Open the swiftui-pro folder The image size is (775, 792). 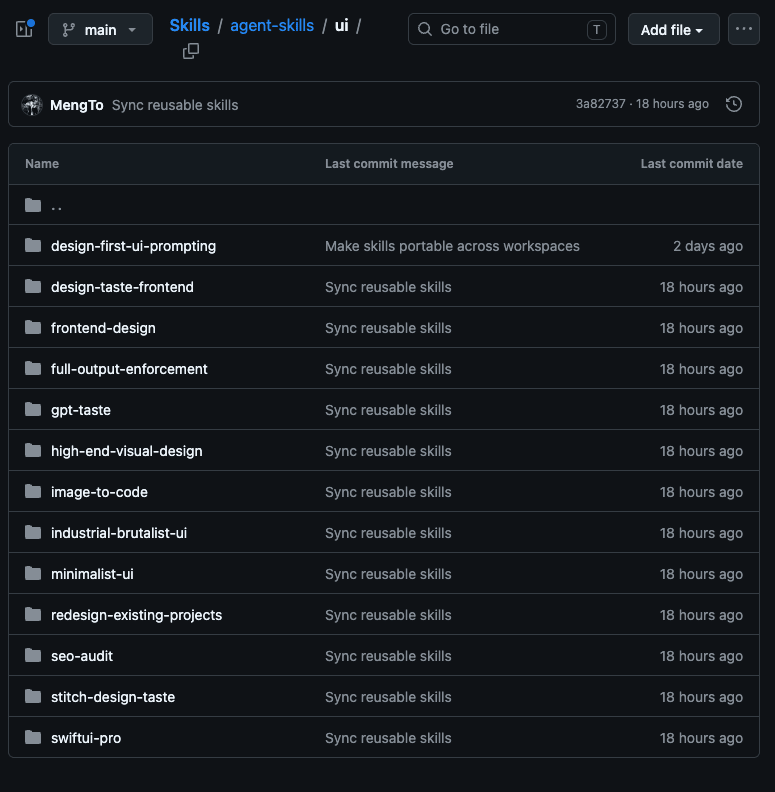[86, 738]
